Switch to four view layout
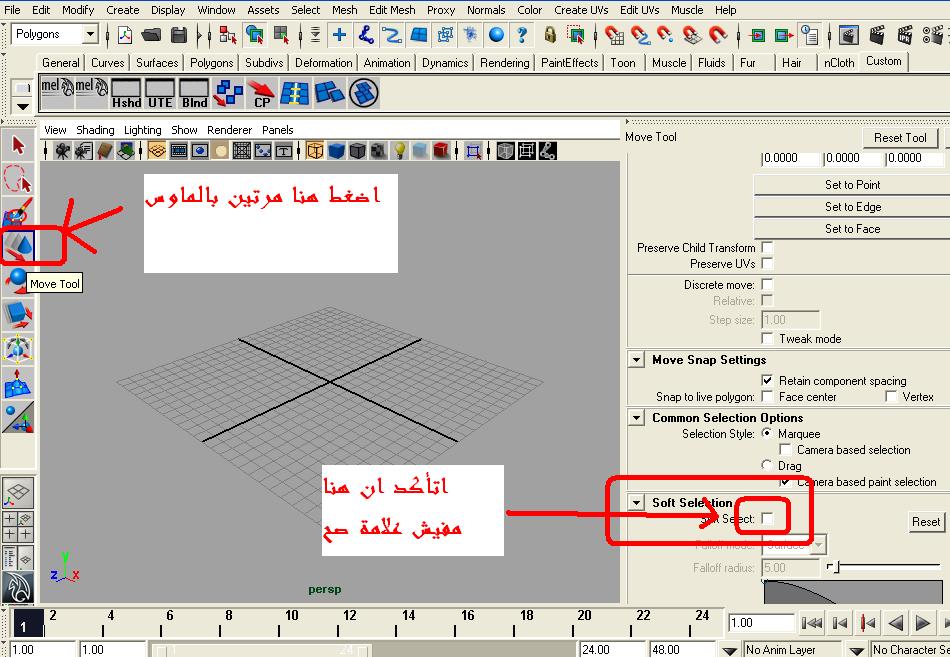 [18, 526]
